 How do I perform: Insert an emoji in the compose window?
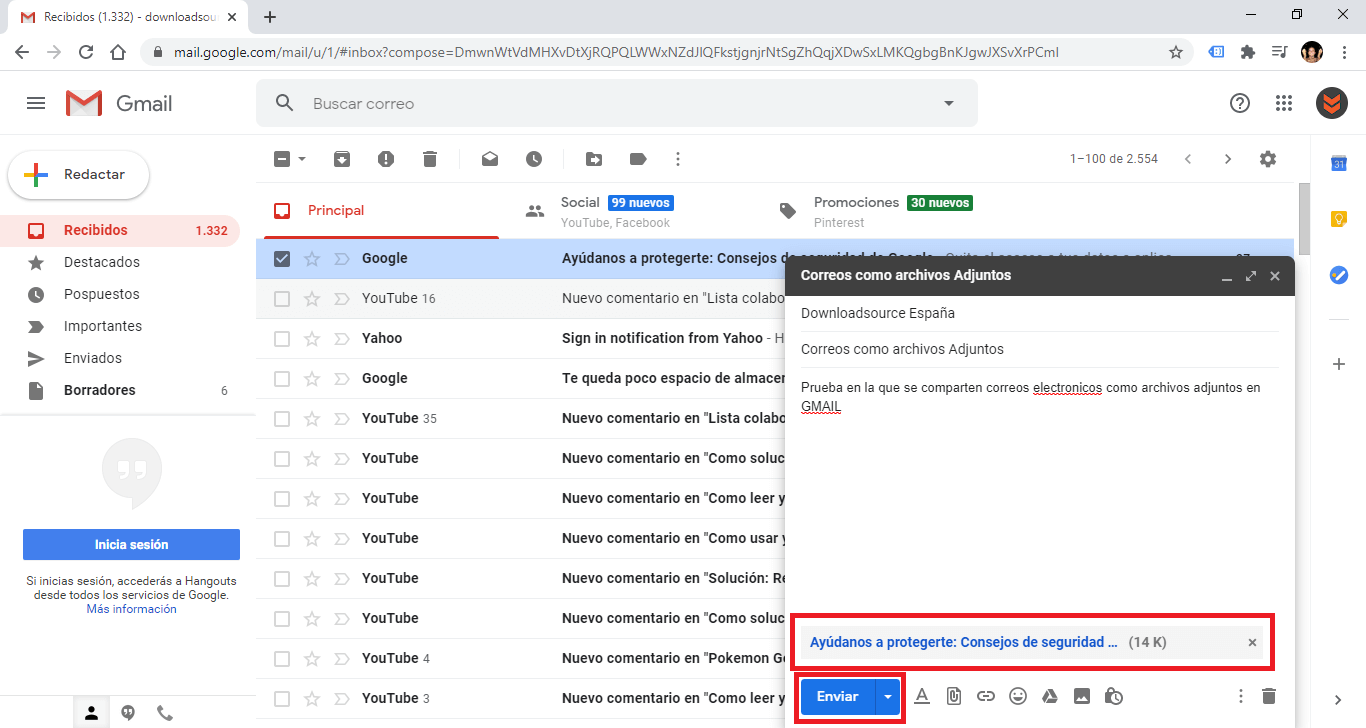[1018, 696]
